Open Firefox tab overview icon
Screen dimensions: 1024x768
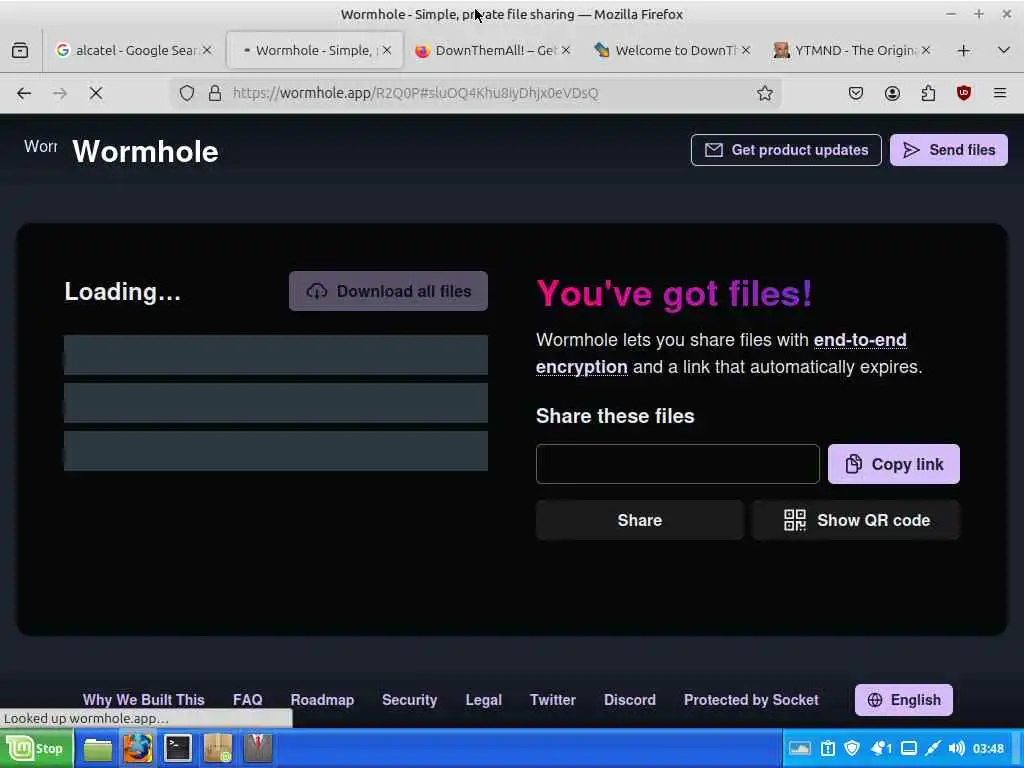[20, 50]
